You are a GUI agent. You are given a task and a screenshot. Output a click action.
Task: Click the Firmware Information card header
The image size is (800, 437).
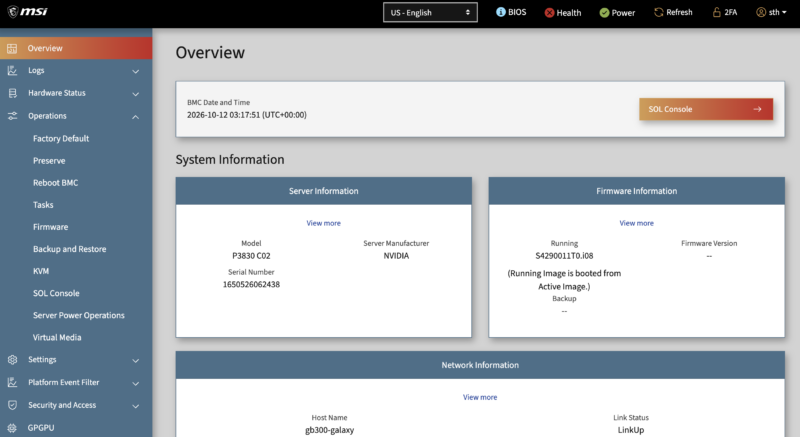click(636, 191)
